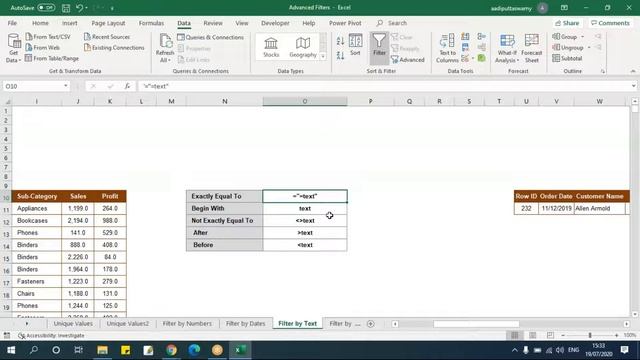Choose From Table/Range

[x=51, y=58]
